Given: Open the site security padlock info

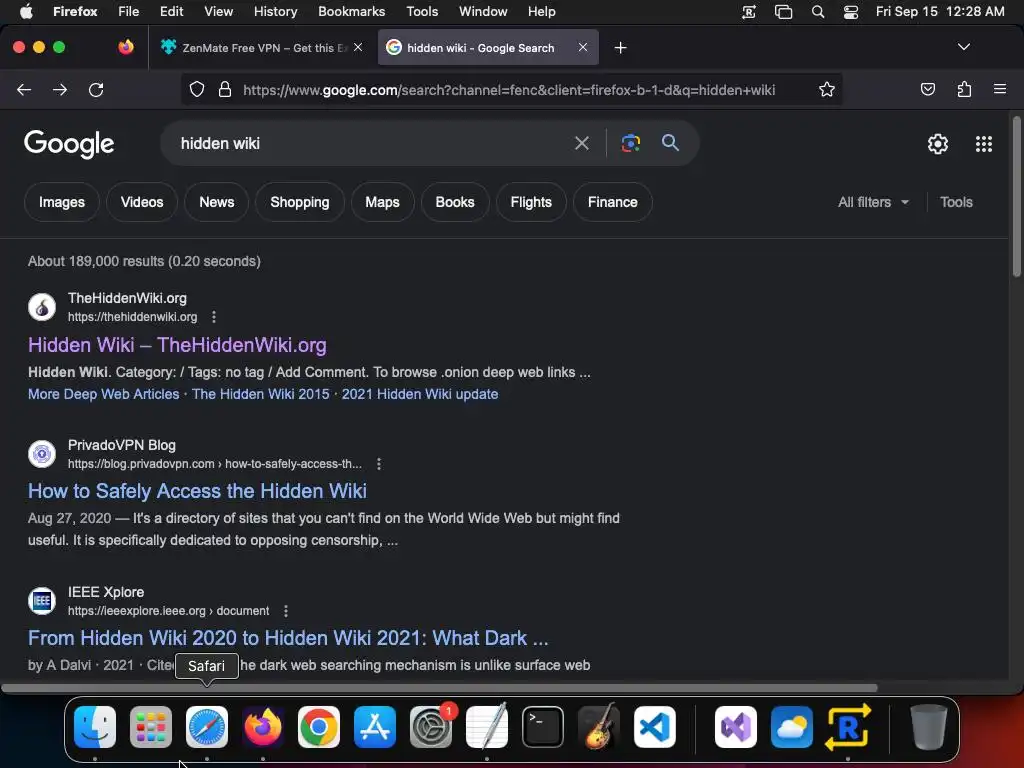Looking at the screenshot, I should click(x=225, y=89).
